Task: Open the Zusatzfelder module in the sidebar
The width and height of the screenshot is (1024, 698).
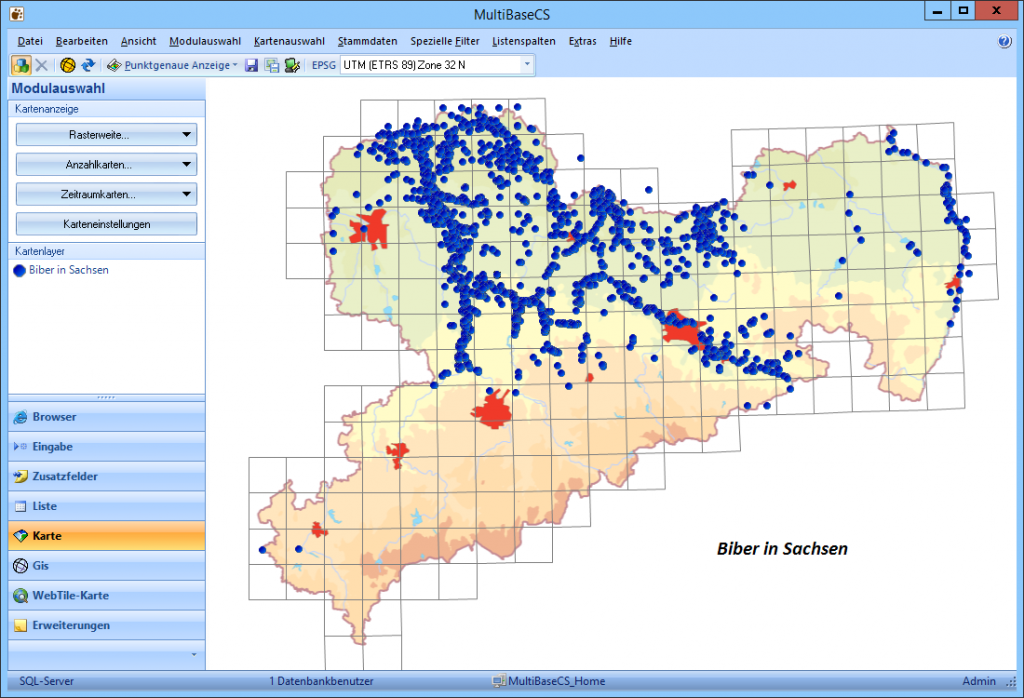Action: coord(106,476)
